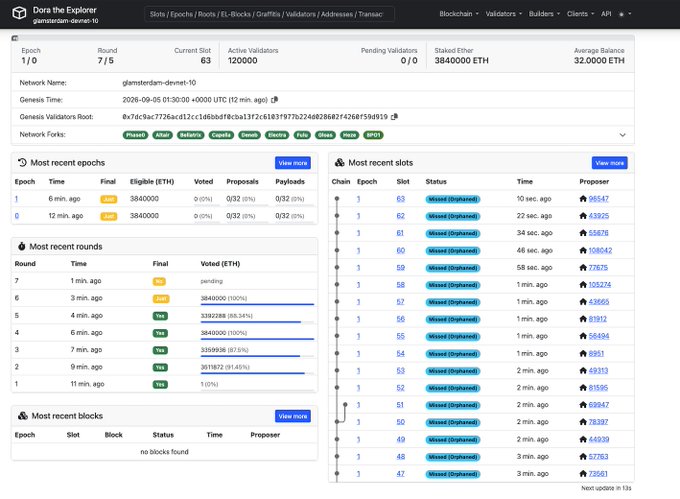The width and height of the screenshot is (680, 499).
Task: Click the house icon beside proposer 96547
Action: 583,199
